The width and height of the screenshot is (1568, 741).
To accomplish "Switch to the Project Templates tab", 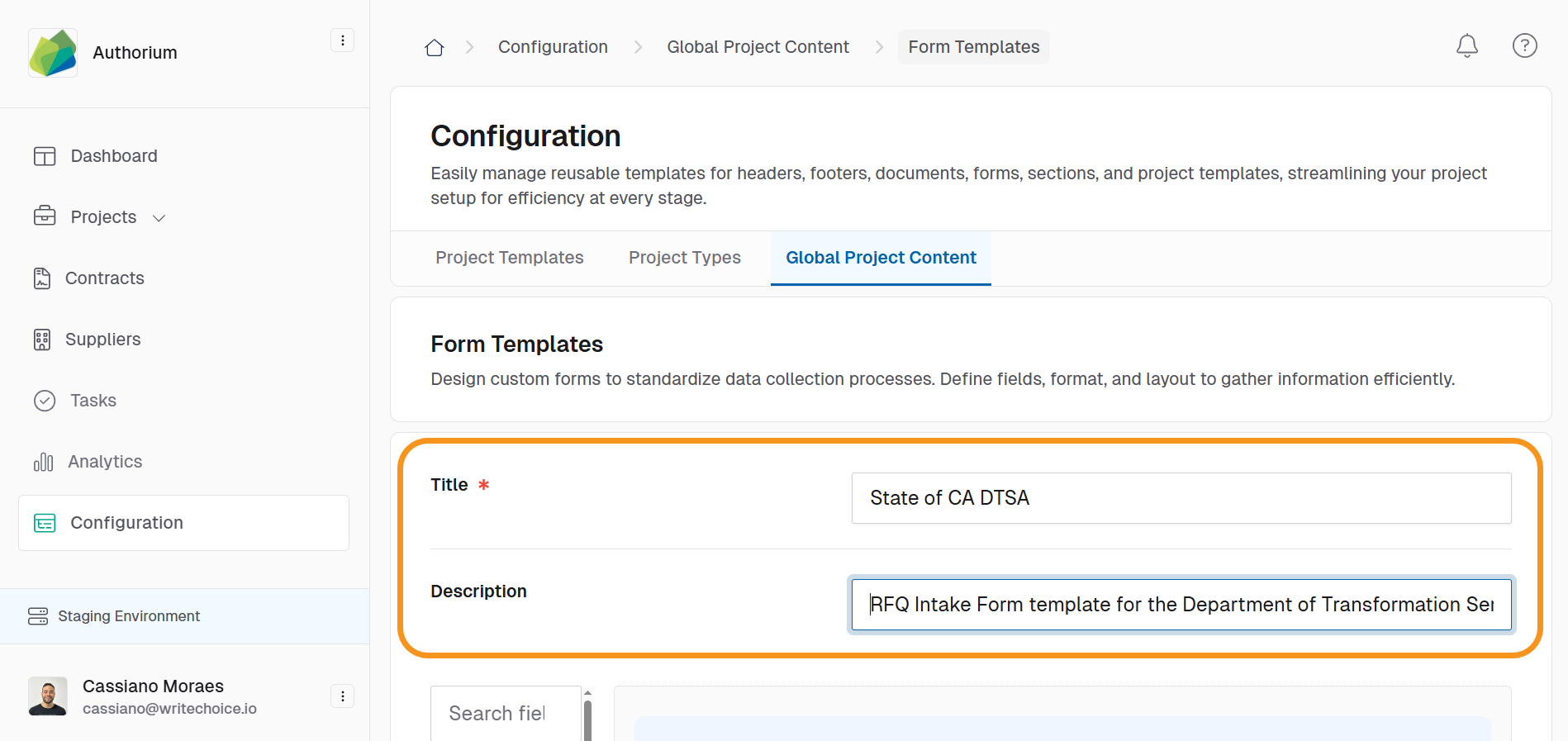I will coord(509,258).
